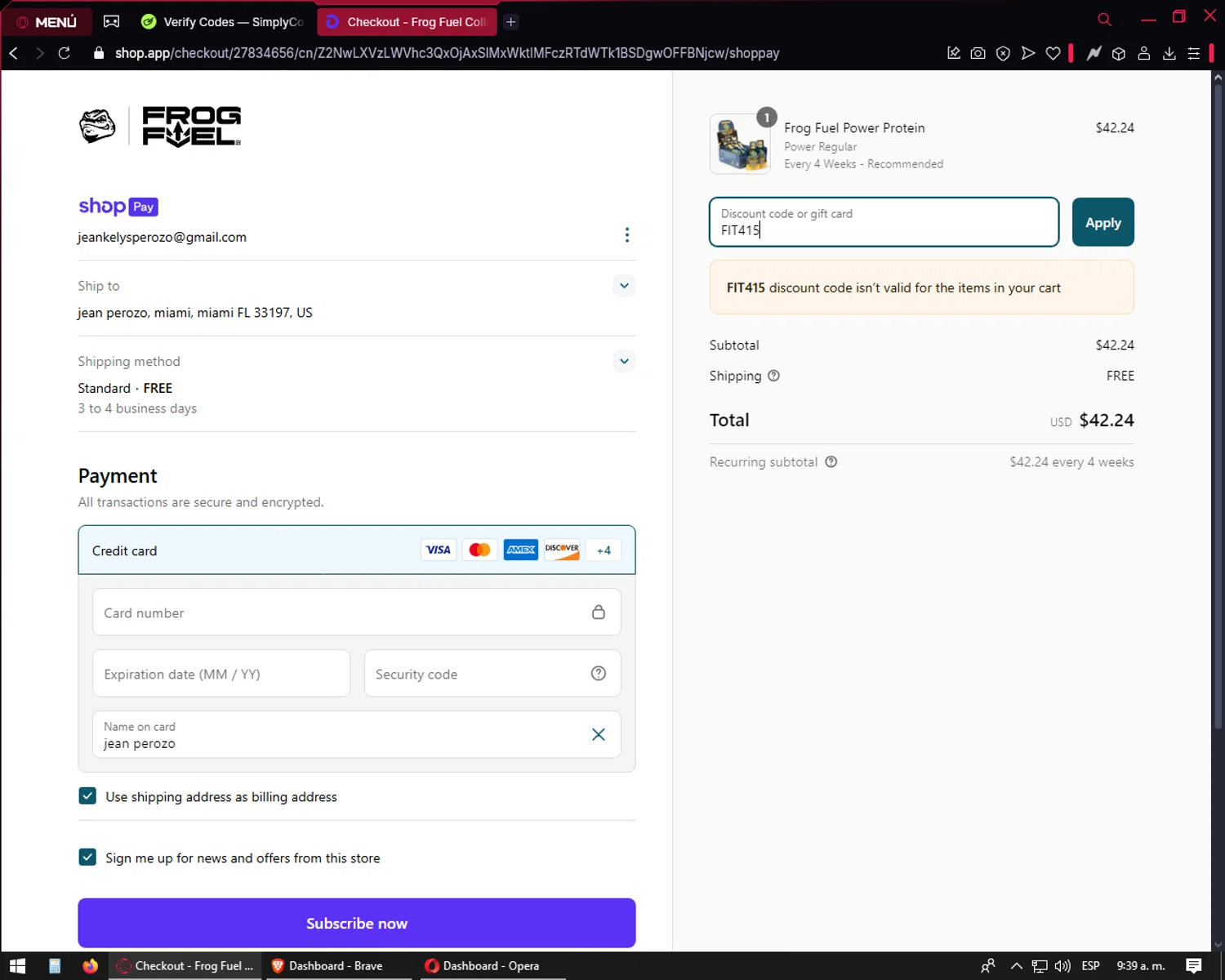Viewport: 1225px width, 980px height.
Task: Open Firefox from the taskbar
Action: point(90,966)
